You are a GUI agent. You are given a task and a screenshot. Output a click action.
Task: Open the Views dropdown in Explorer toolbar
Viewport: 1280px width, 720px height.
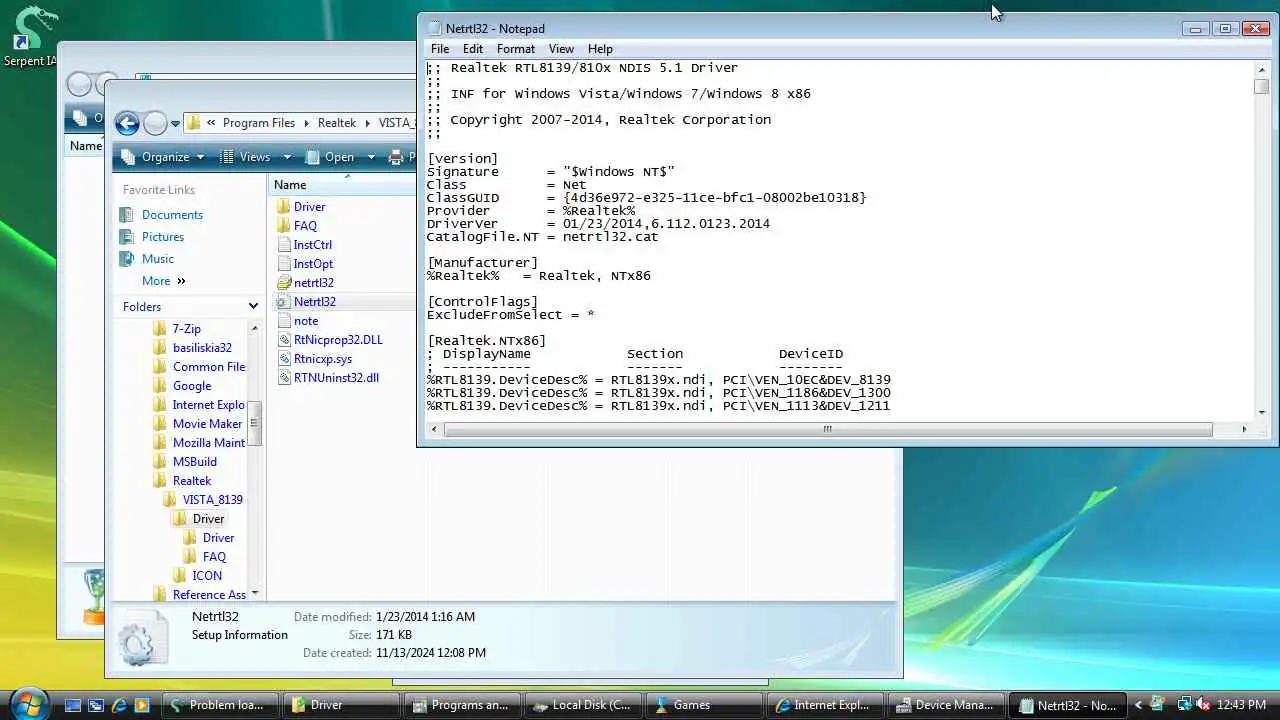pyautogui.click(x=255, y=157)
